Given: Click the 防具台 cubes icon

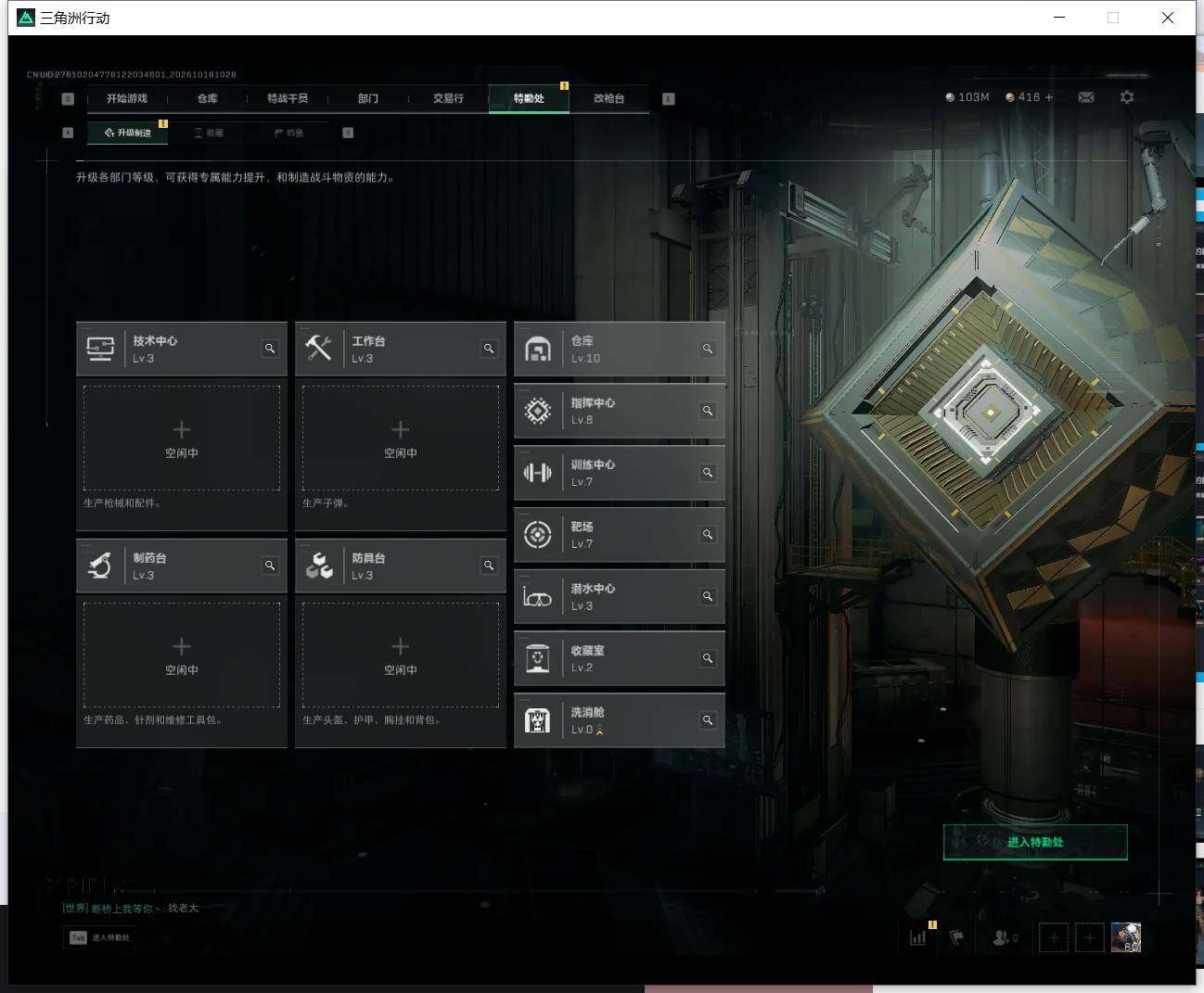Looking at the screenshot, I should [x=319, y=566].
